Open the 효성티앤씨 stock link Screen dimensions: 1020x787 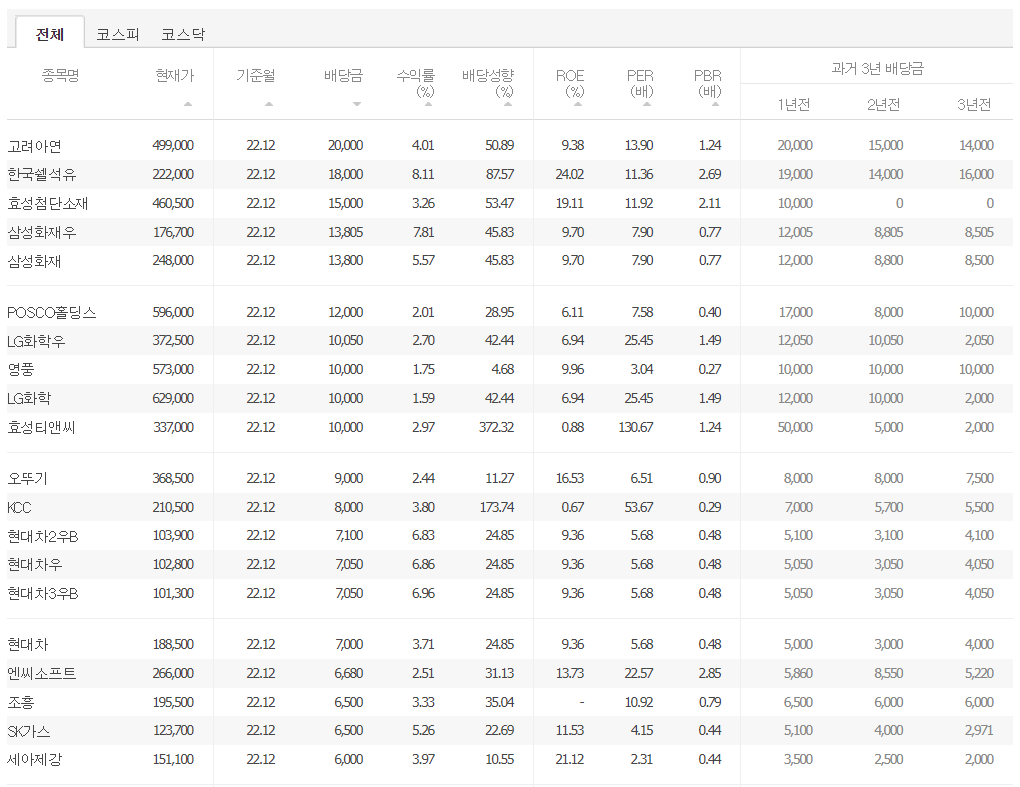(42, 428)
